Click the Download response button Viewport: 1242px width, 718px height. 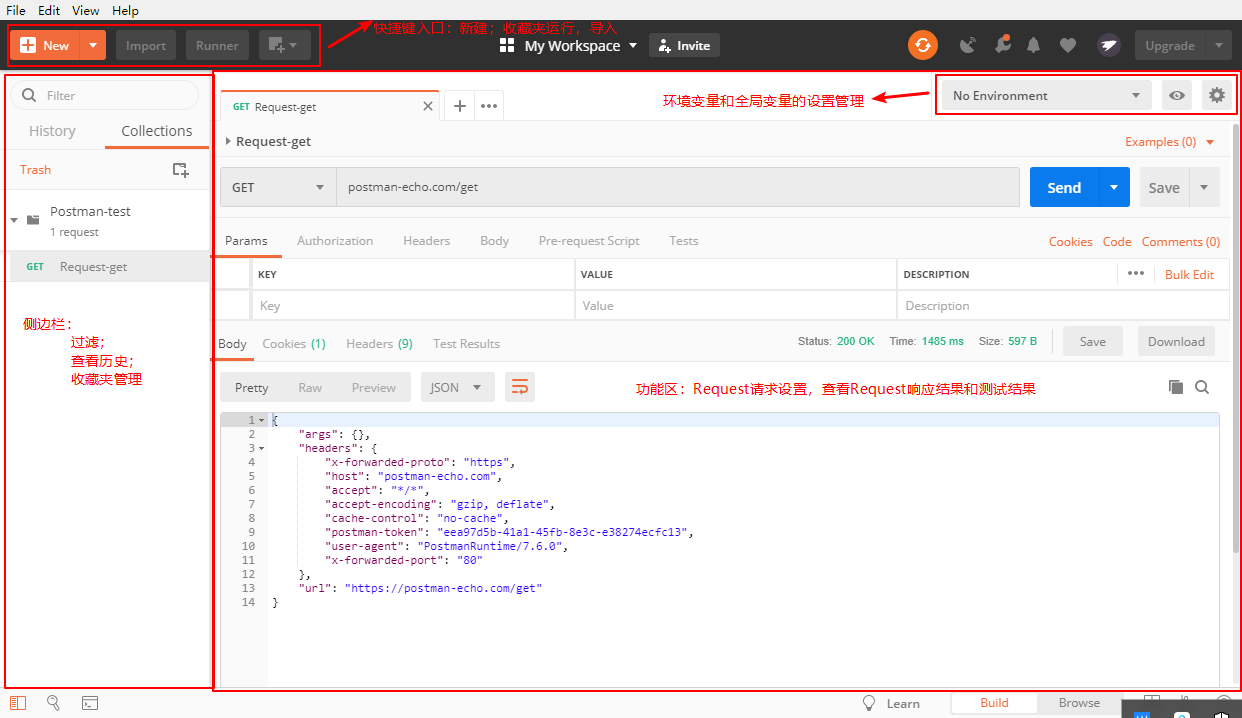pos(1176,341)
